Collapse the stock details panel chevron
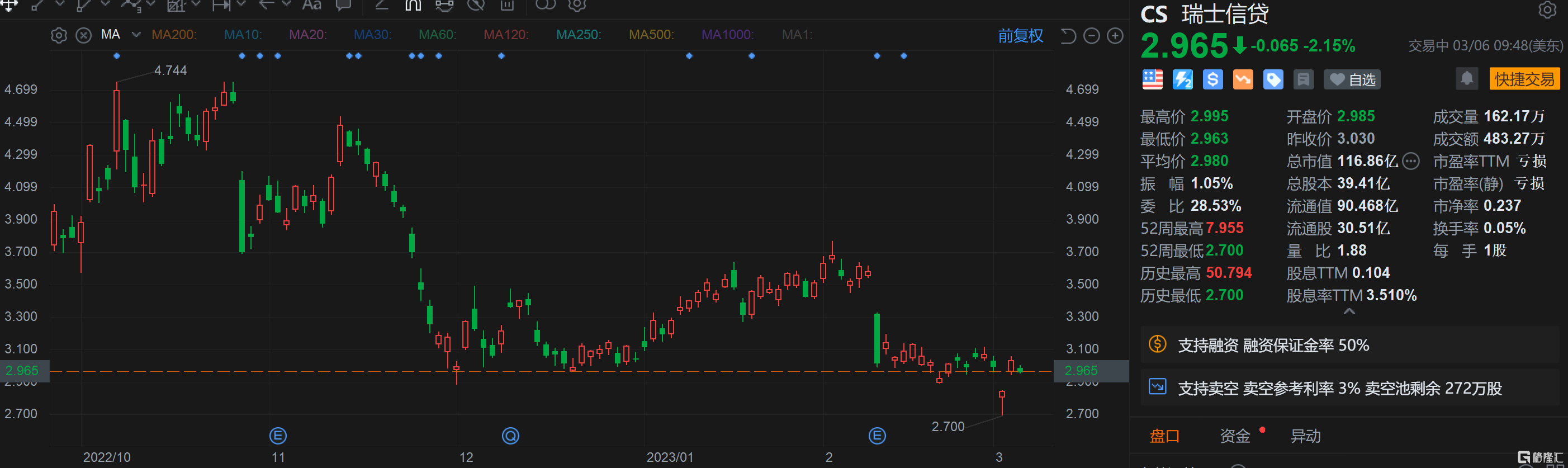The width and height of the screenshot is (1568, 468). 1349,311
